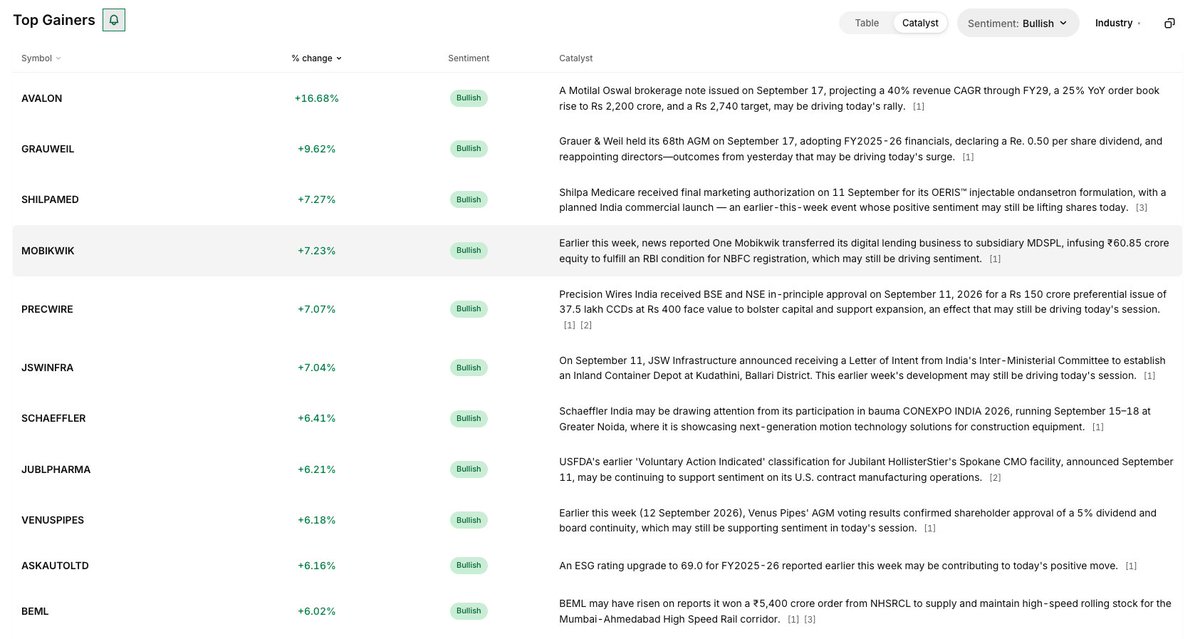Image resolution: width=1200 pixels, height=639 pixels.
Task: Select the BEML symbol
Action: (x=35, y=611)
